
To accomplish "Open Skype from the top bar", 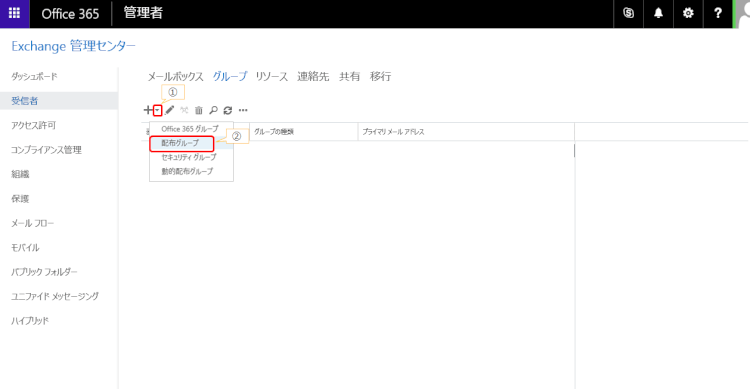I will point(629,13).
